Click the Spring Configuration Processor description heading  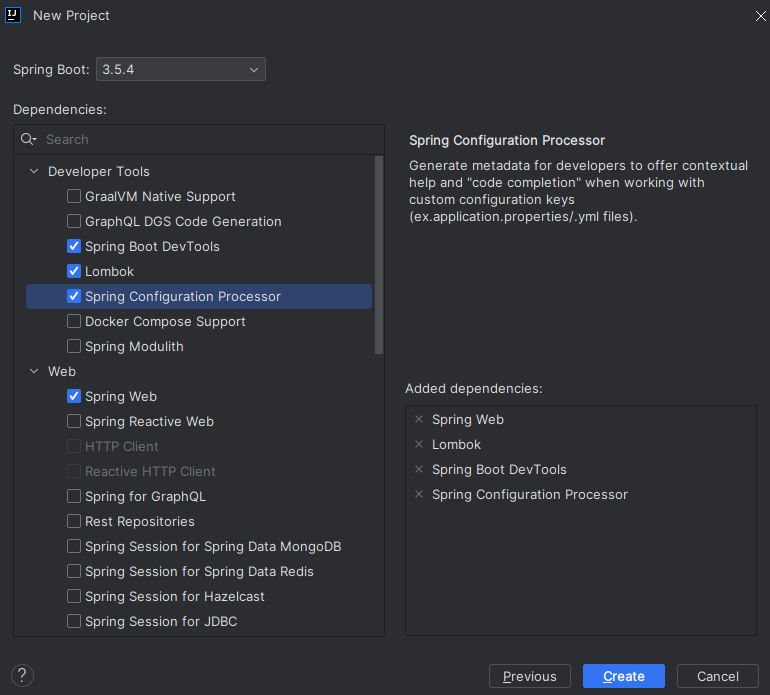507,140
